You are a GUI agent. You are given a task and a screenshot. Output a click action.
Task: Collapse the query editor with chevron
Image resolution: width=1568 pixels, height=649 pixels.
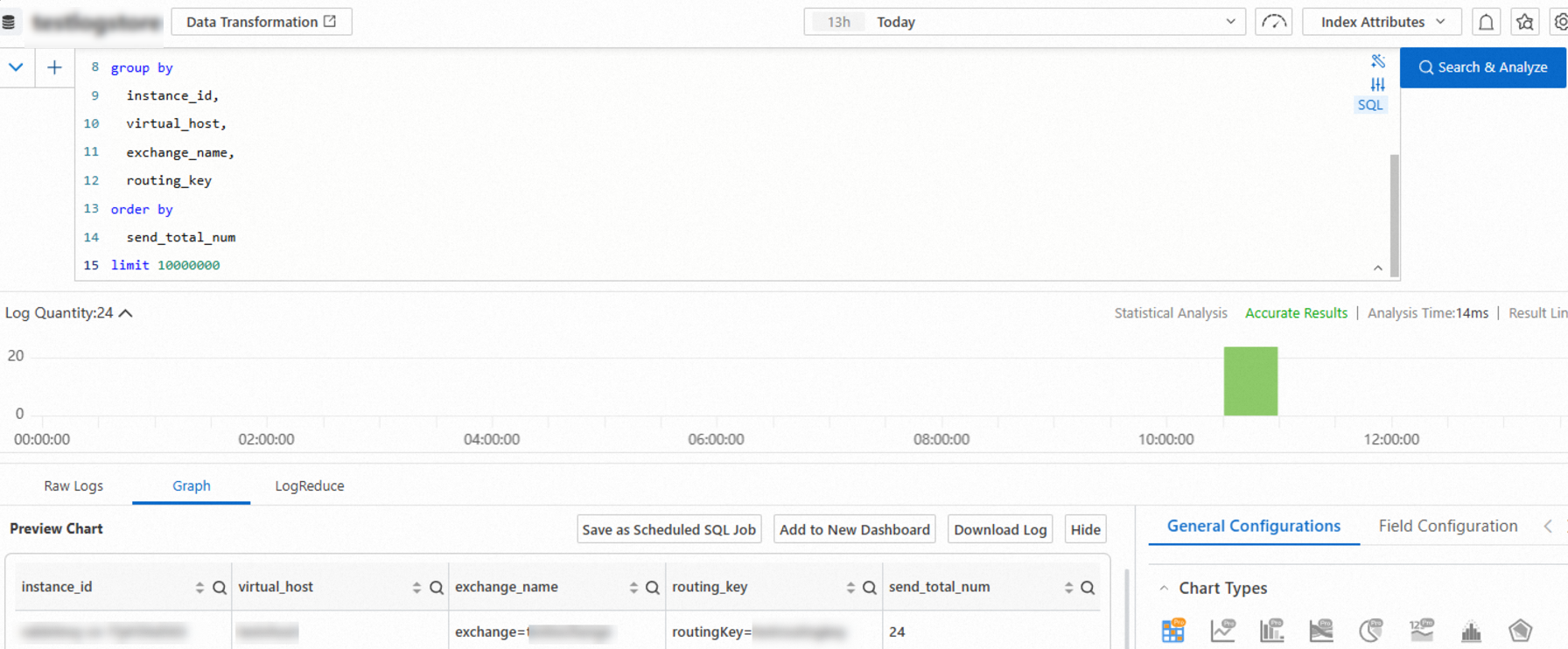[x=16, y=67]
